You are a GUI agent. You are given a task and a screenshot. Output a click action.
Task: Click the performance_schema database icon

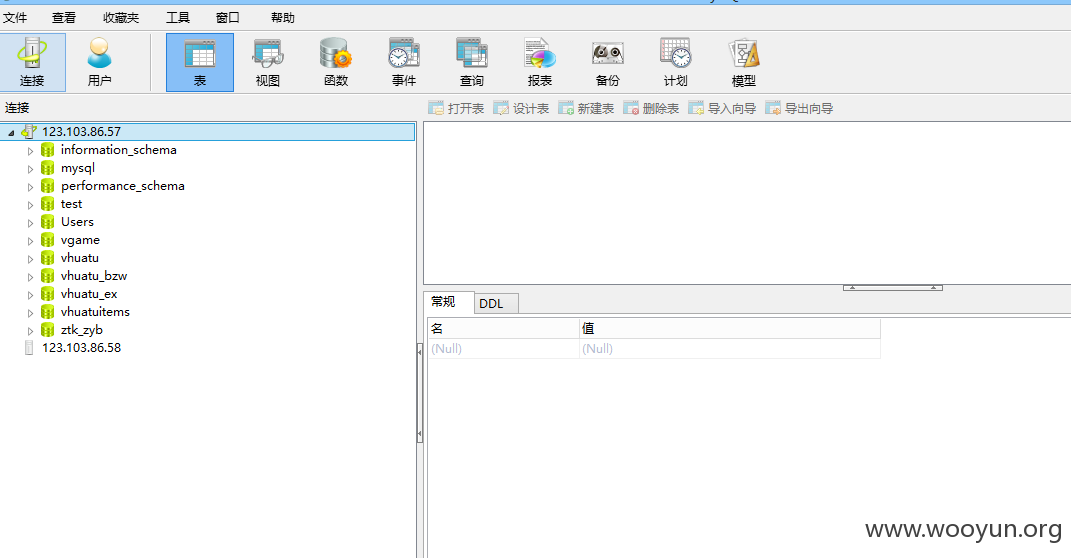click(47, 186)
